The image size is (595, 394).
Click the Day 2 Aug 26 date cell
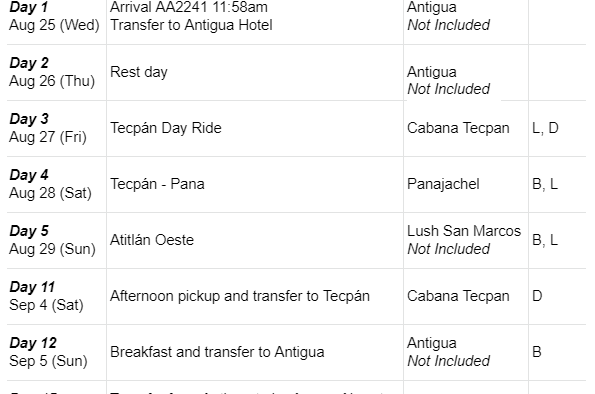point(57,72)
